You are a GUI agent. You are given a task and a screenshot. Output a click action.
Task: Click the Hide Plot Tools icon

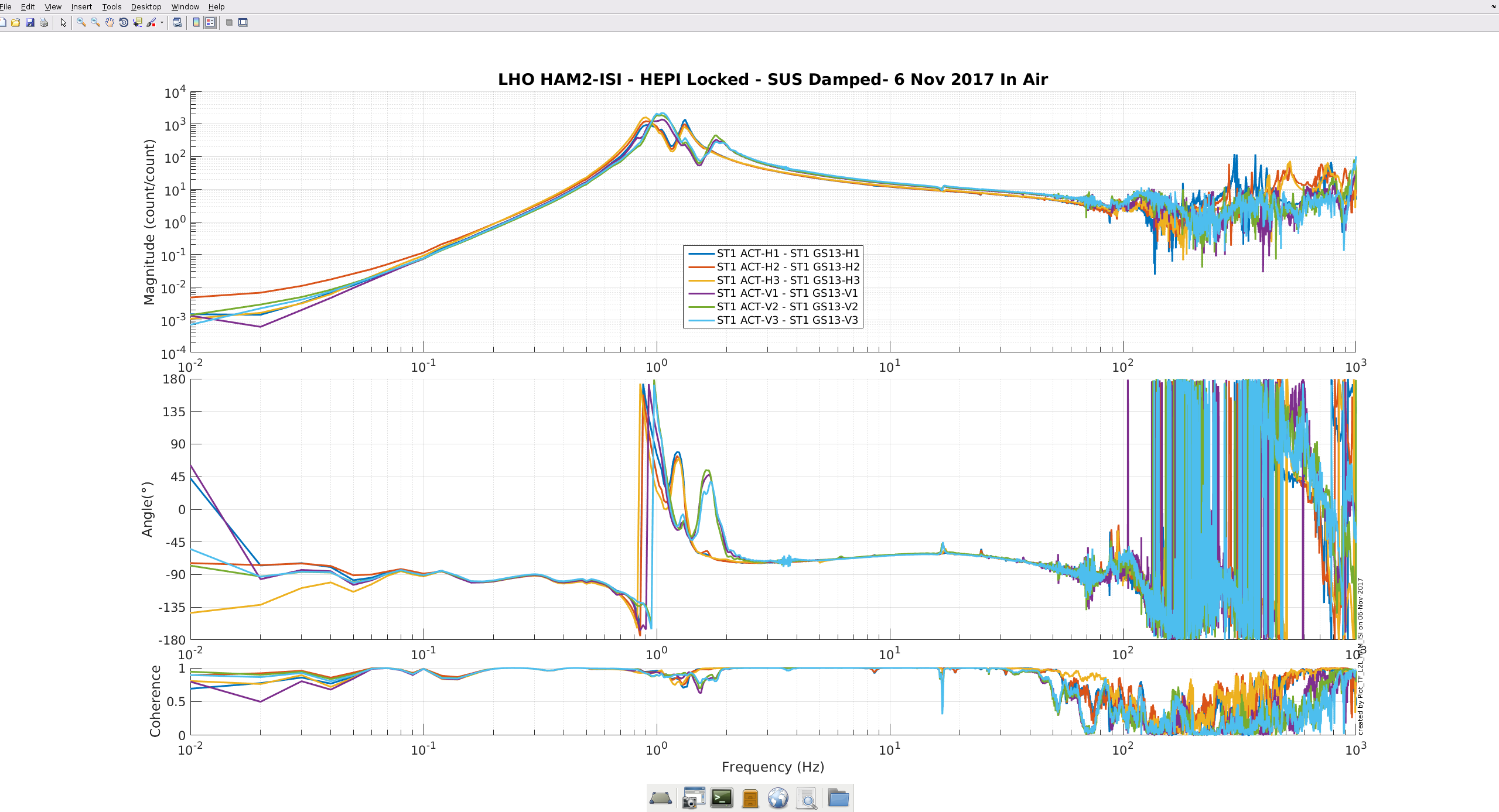pos(230,23)
